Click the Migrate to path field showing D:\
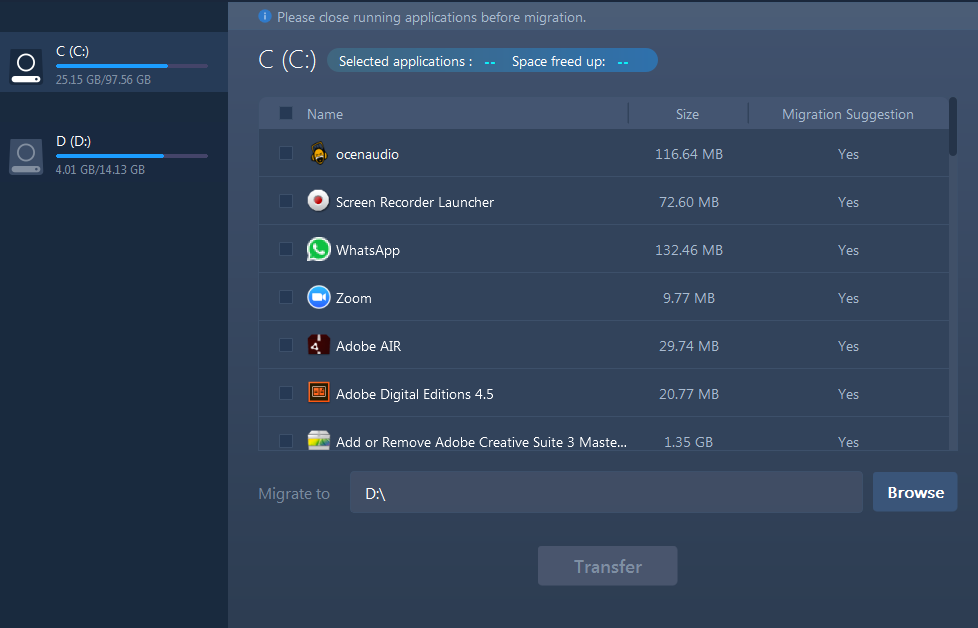The height and width of the screenshot is (628, 978). [x=606, y=492]
